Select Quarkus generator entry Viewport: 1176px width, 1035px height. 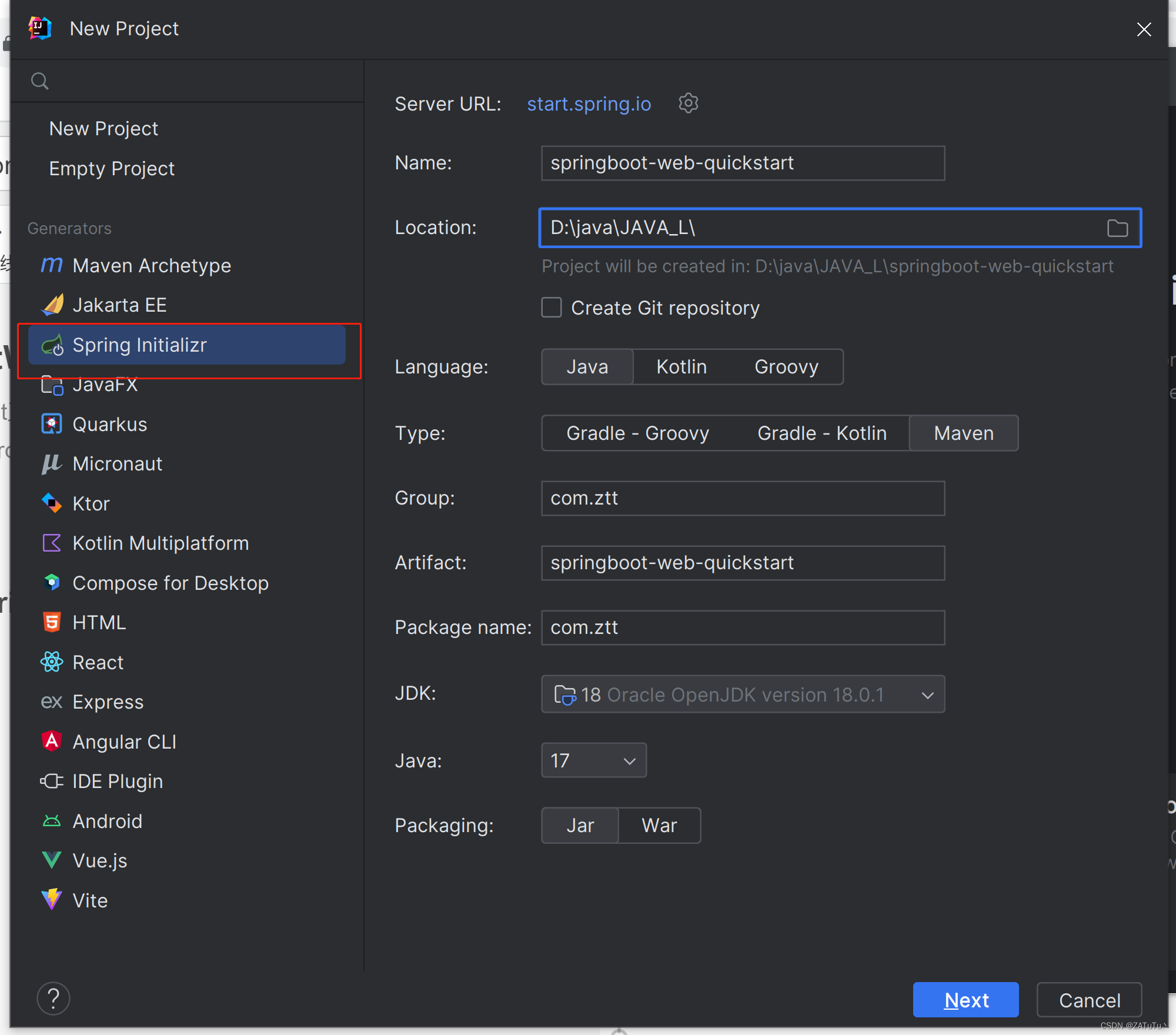pos(186,425)
